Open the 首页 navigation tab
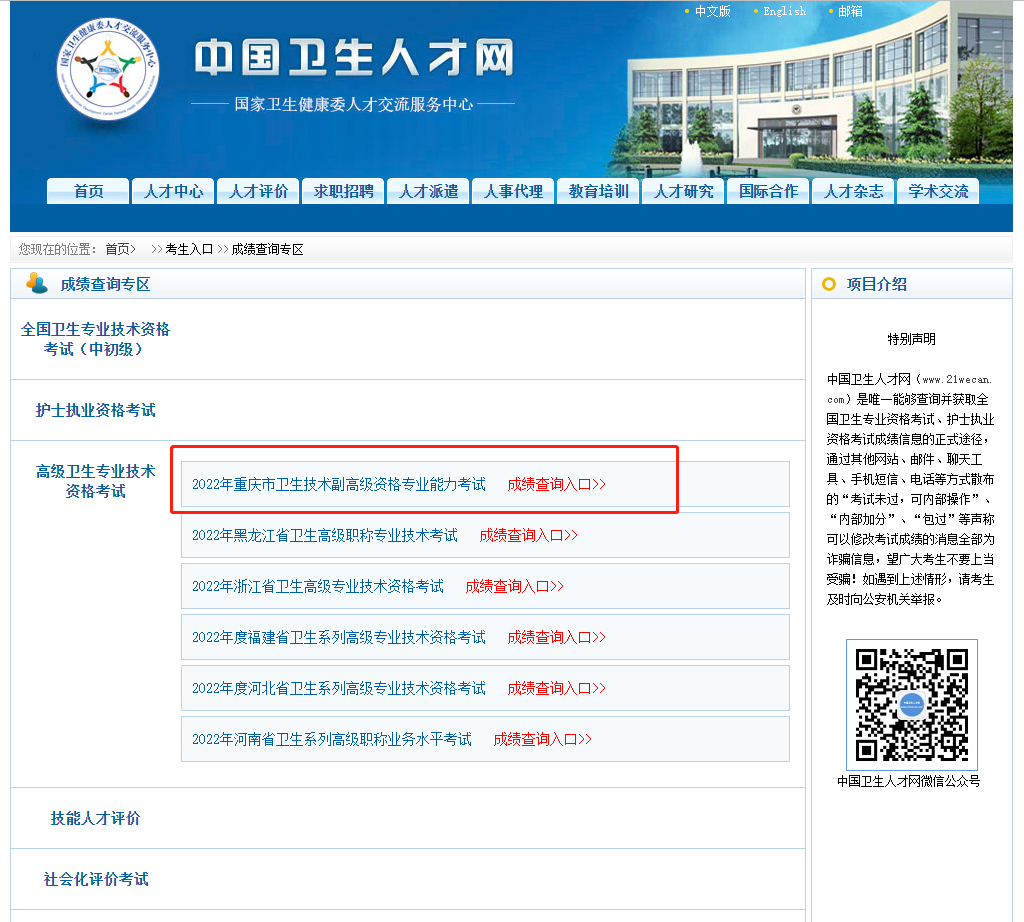Screen dimensions: 1024x922 click(x=88, y=191)
